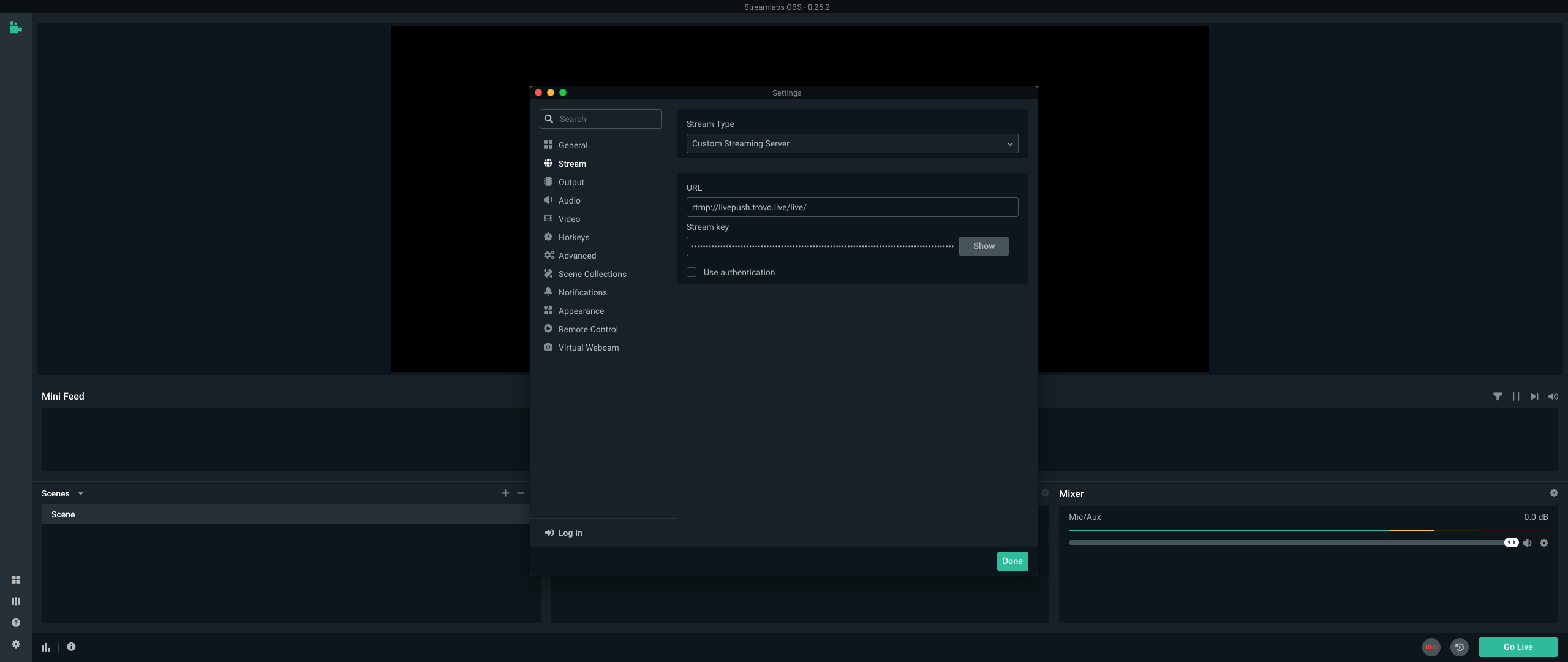Screen dimensions: 1568x662
Task: Enable Use authentication checkbox
Action: (692, 272)
